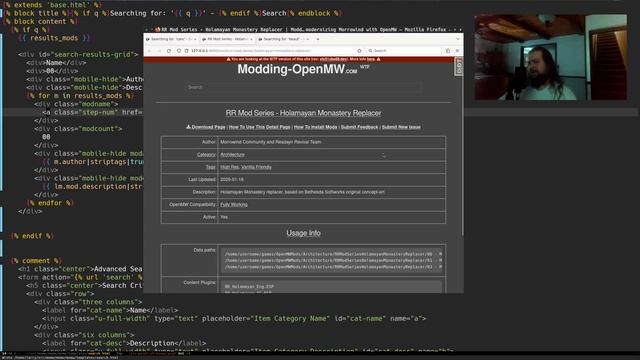Screen dimensions: 640x360
Task: Open the Fully Working compatibility link
Action: (x=234, y=204)
